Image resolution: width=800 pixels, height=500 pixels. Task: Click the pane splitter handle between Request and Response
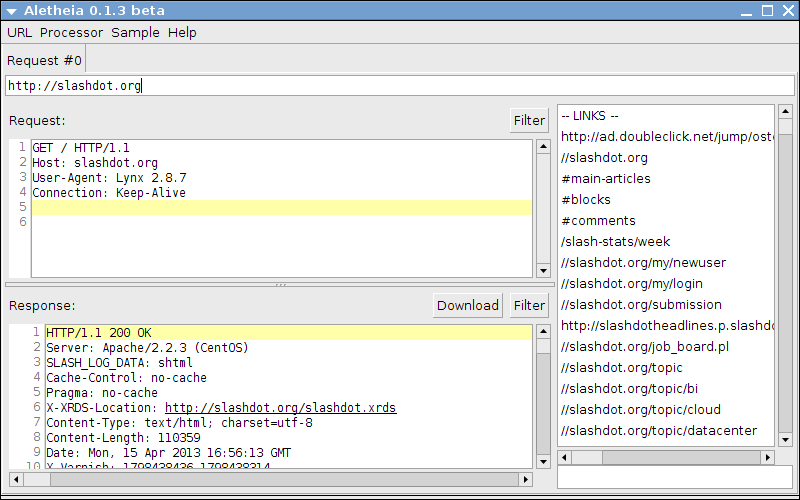(281, 285)
